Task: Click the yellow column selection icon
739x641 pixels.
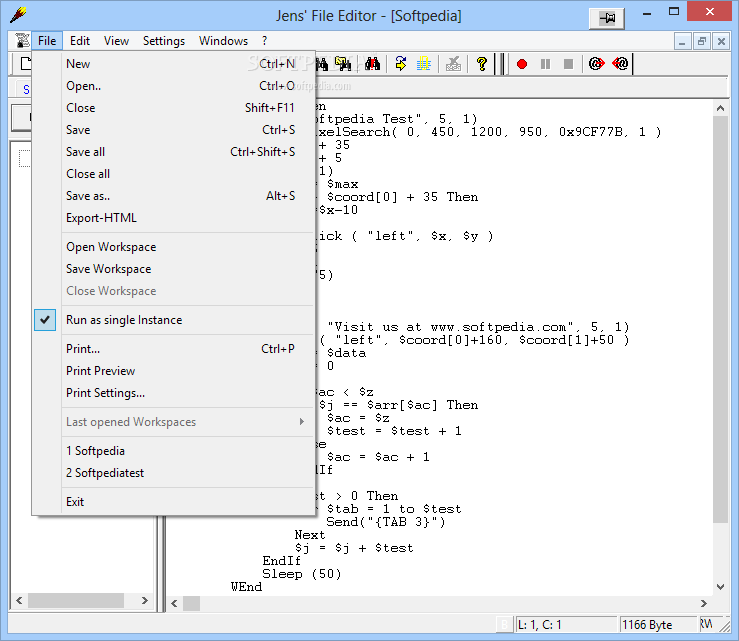Action: tap(424, 64)
